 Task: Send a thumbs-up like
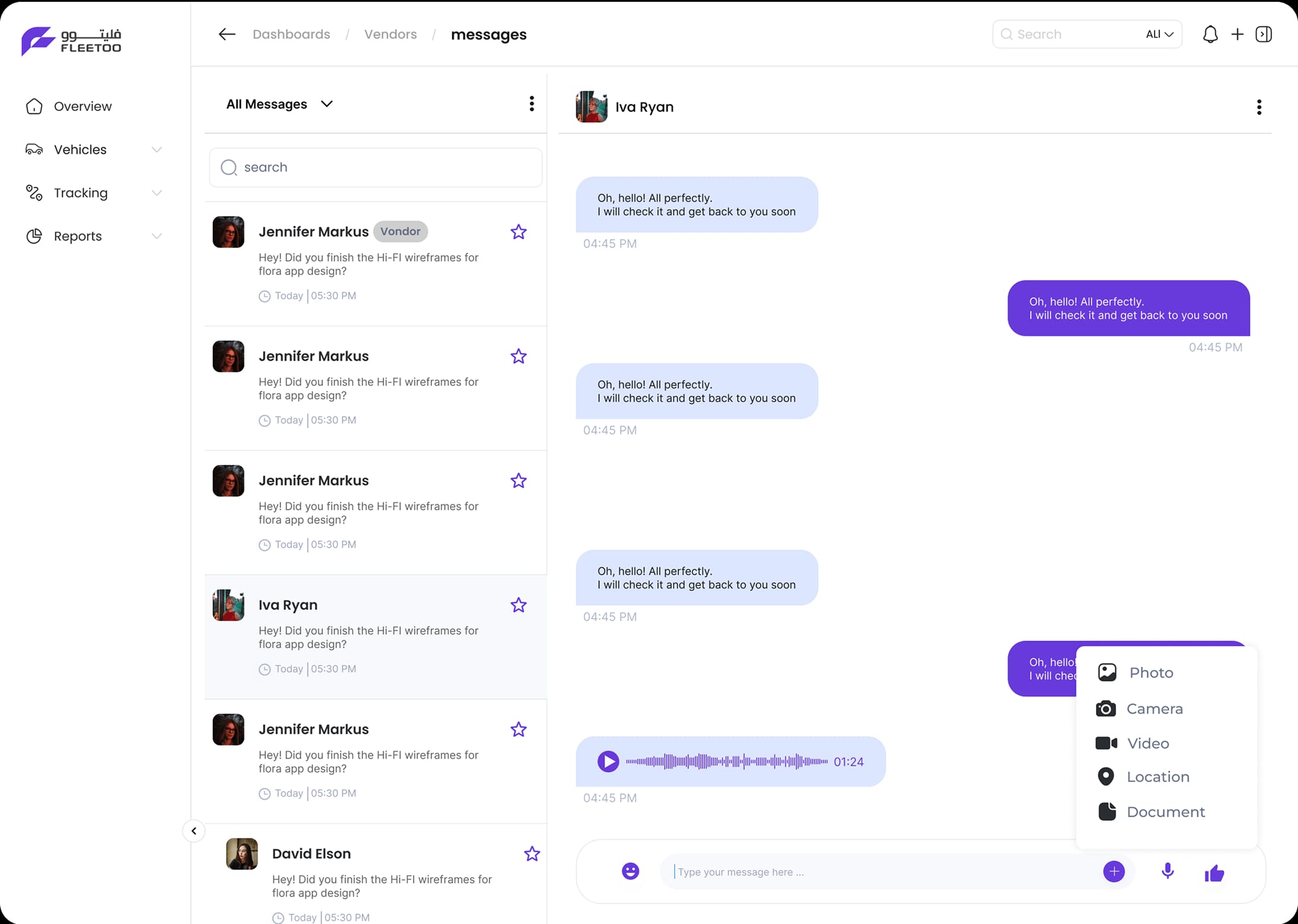click(1214, 873)
